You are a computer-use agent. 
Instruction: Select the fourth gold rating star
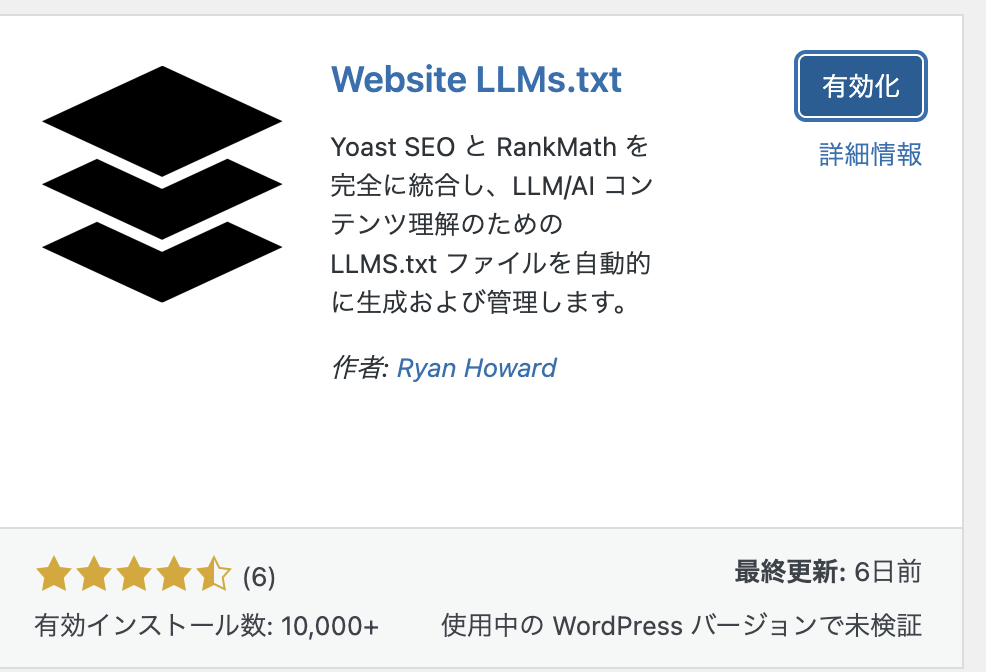[174, 574]
